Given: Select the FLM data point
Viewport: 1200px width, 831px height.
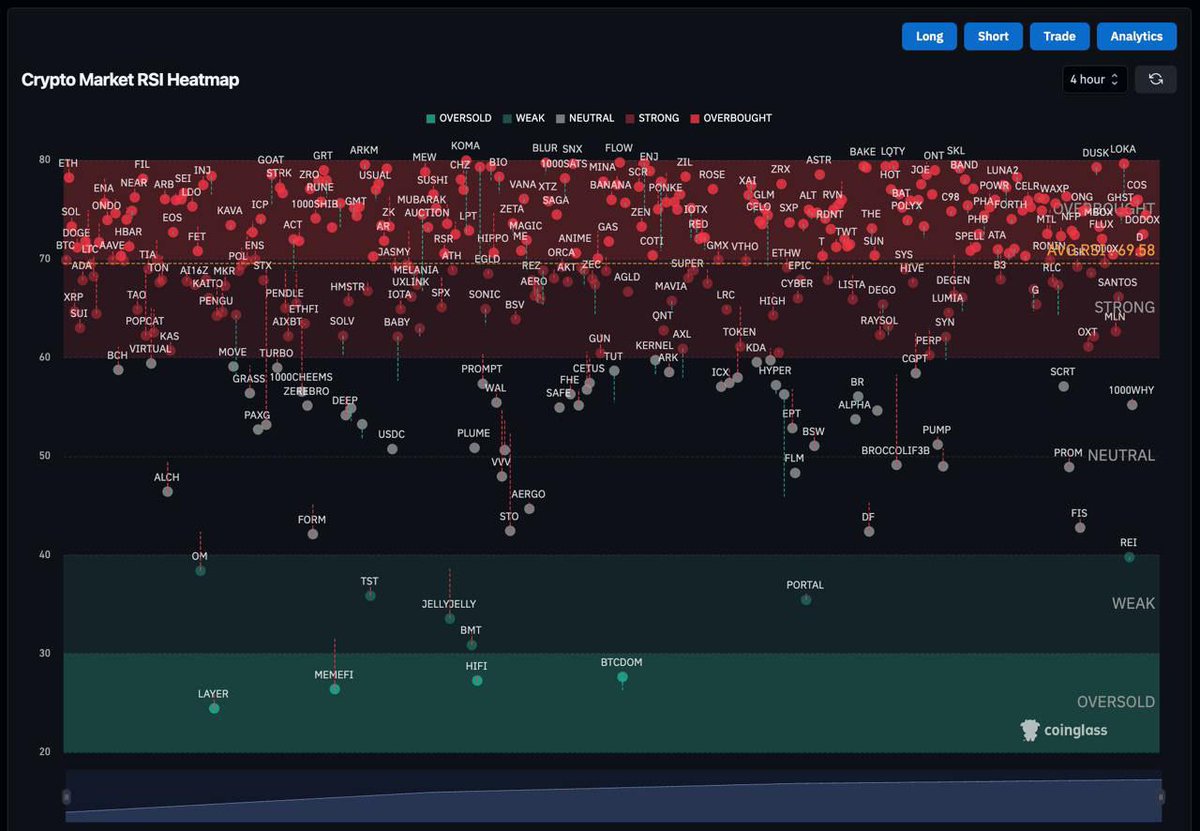Looking at the screenshot, I should click(x=795, y=472).
